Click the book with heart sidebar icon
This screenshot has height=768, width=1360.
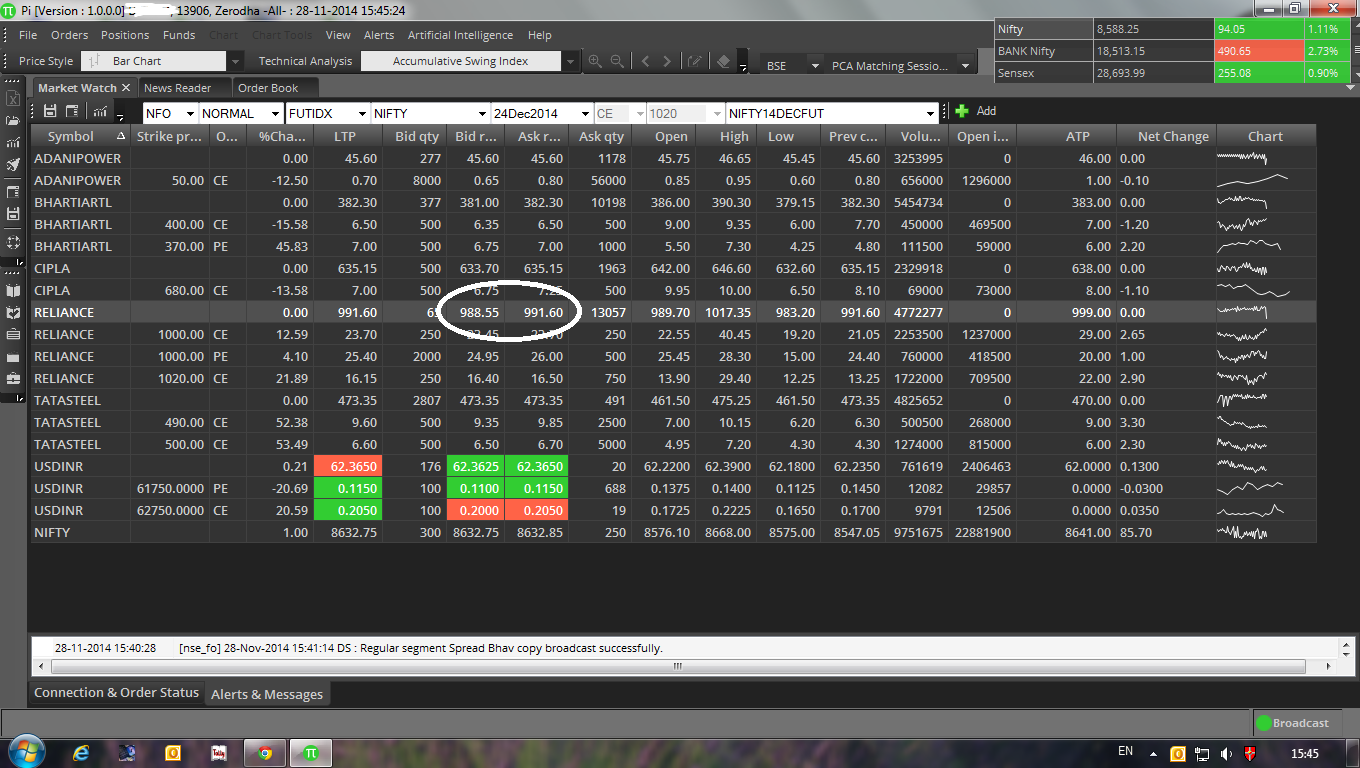pyautogui.click(x=13, y=313)
